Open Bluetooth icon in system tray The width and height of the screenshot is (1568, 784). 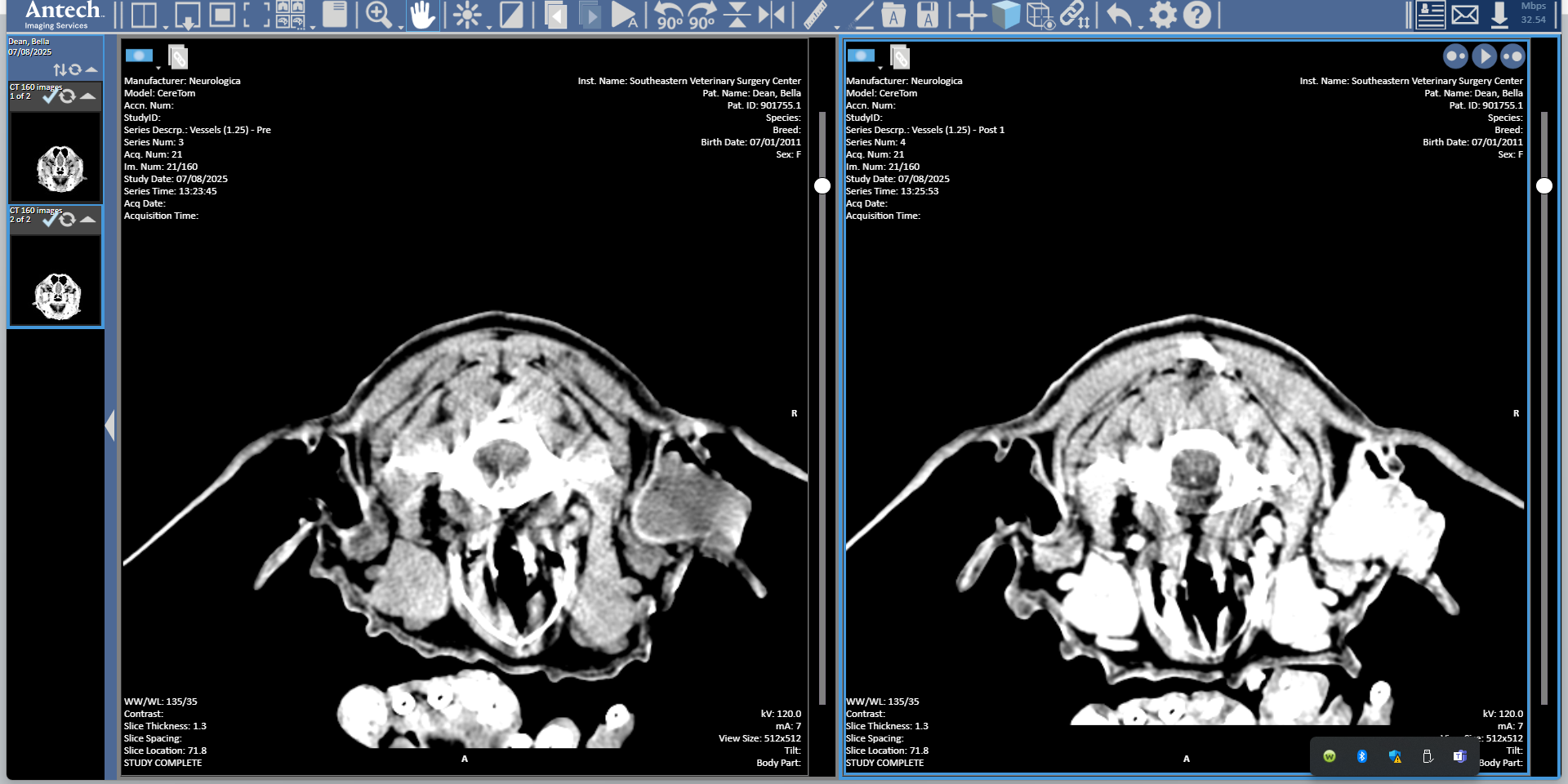[1361, 756]
